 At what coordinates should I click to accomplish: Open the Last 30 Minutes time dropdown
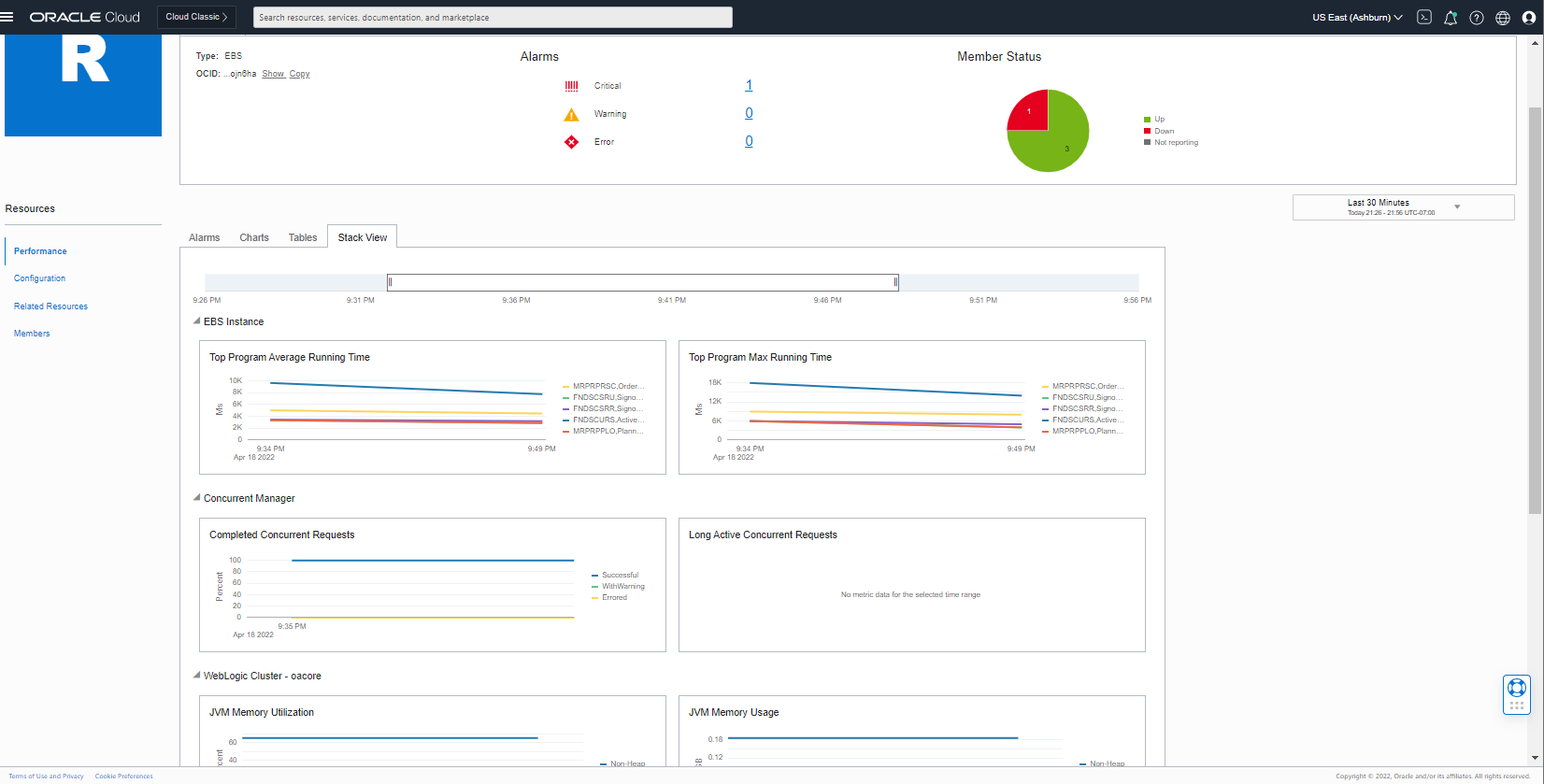(x=1403, y=207)
